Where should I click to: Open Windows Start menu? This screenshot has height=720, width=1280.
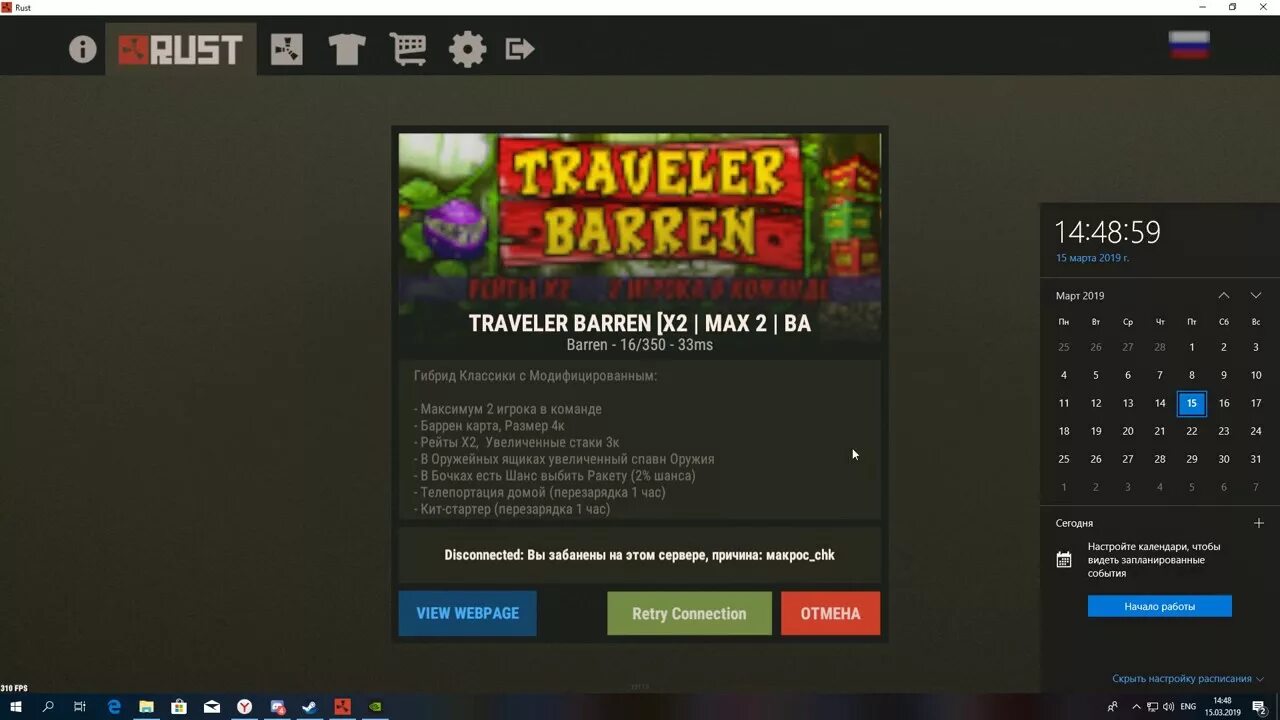(15, 707)
